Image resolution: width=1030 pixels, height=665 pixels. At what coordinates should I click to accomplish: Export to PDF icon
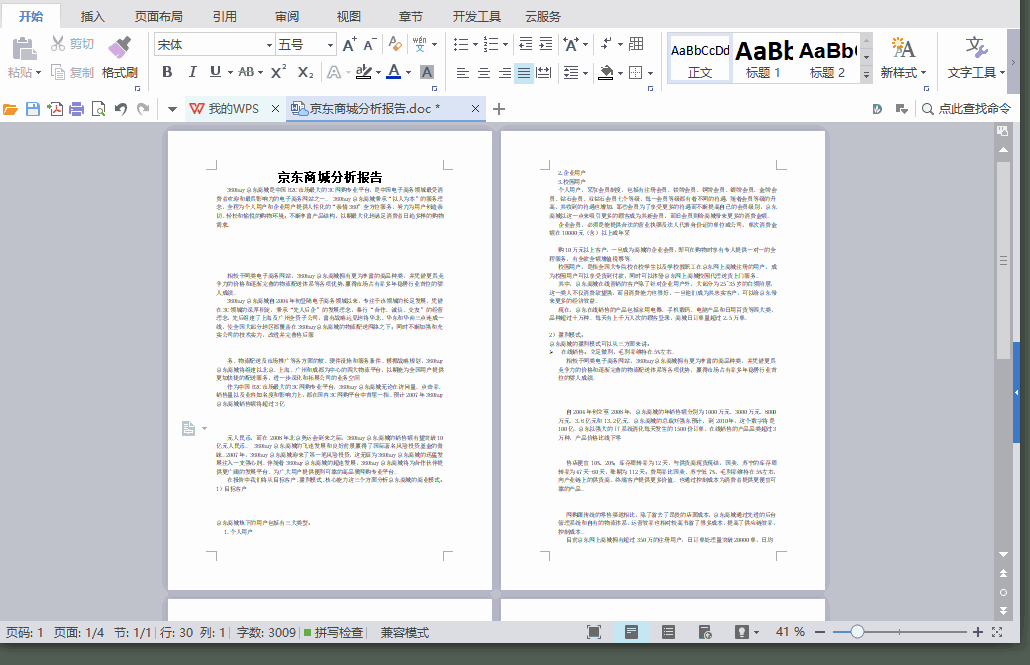55,109
